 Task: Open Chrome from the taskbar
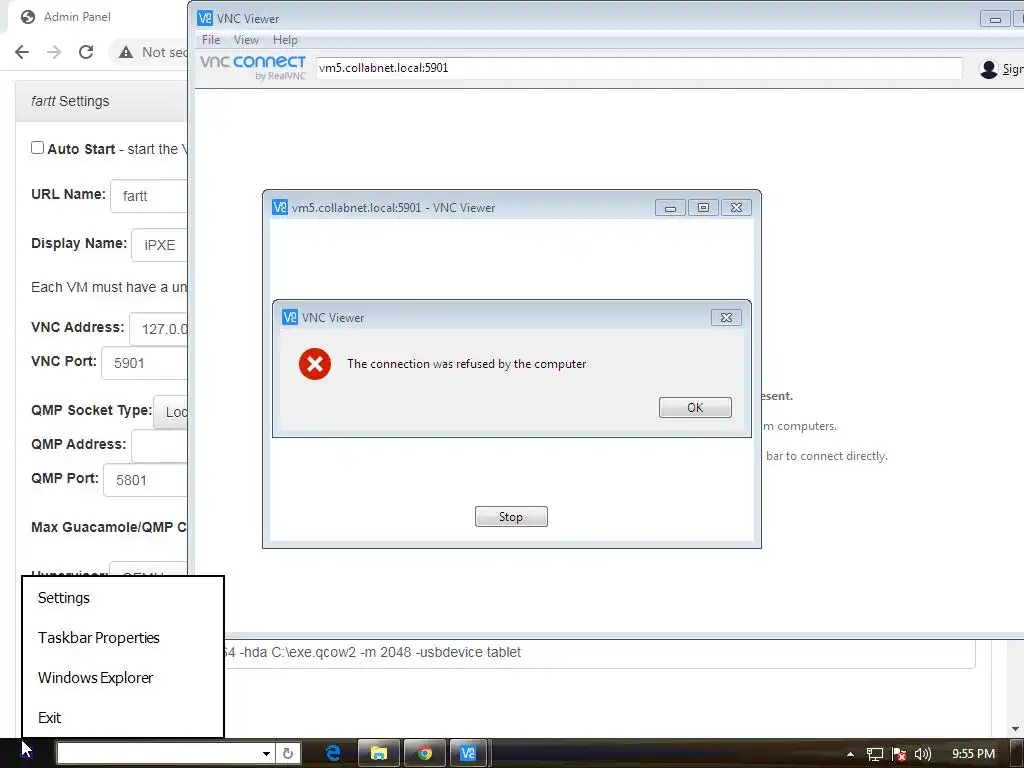pyautogui.click(x=424, y=753)
